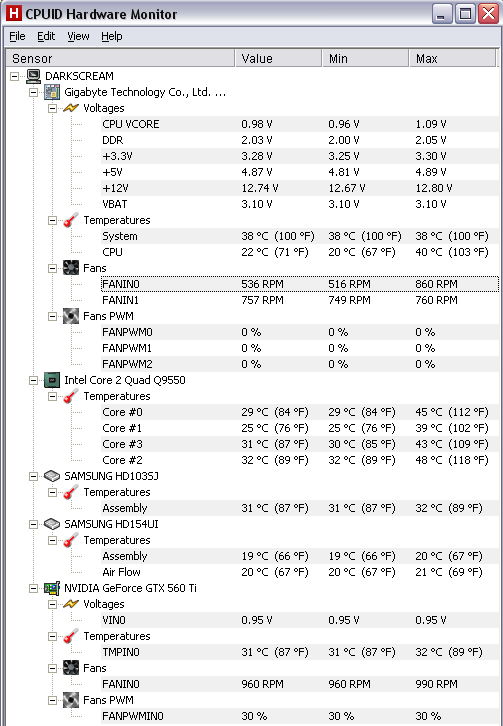This screenshot has width=503, height=726.
Task: Click the Value column header
Action: [279, 58]
